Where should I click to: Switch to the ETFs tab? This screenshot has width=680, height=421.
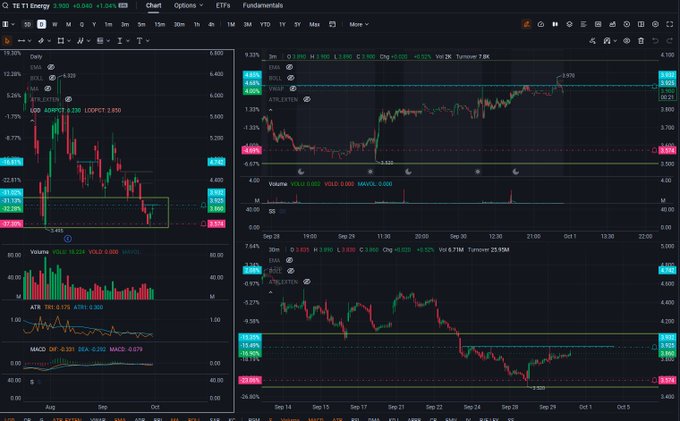(223, 6)
